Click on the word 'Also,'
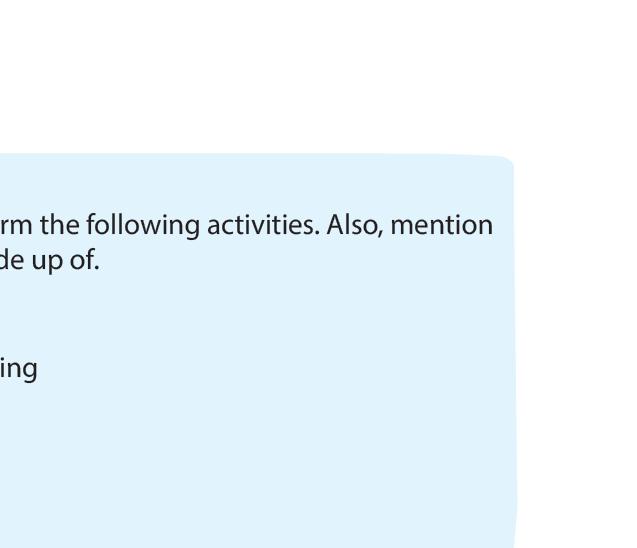 [354, 225]
